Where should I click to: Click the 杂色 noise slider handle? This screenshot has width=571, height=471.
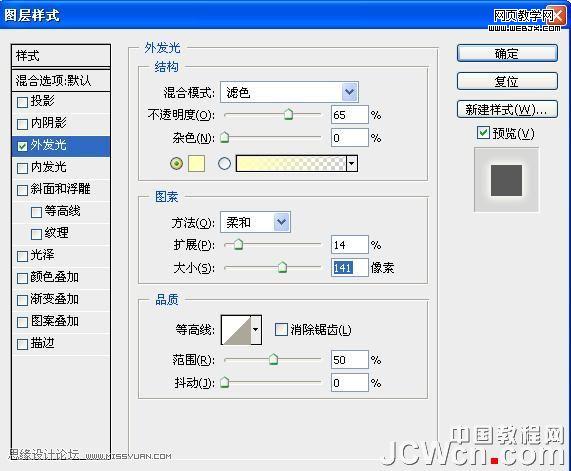225,137
